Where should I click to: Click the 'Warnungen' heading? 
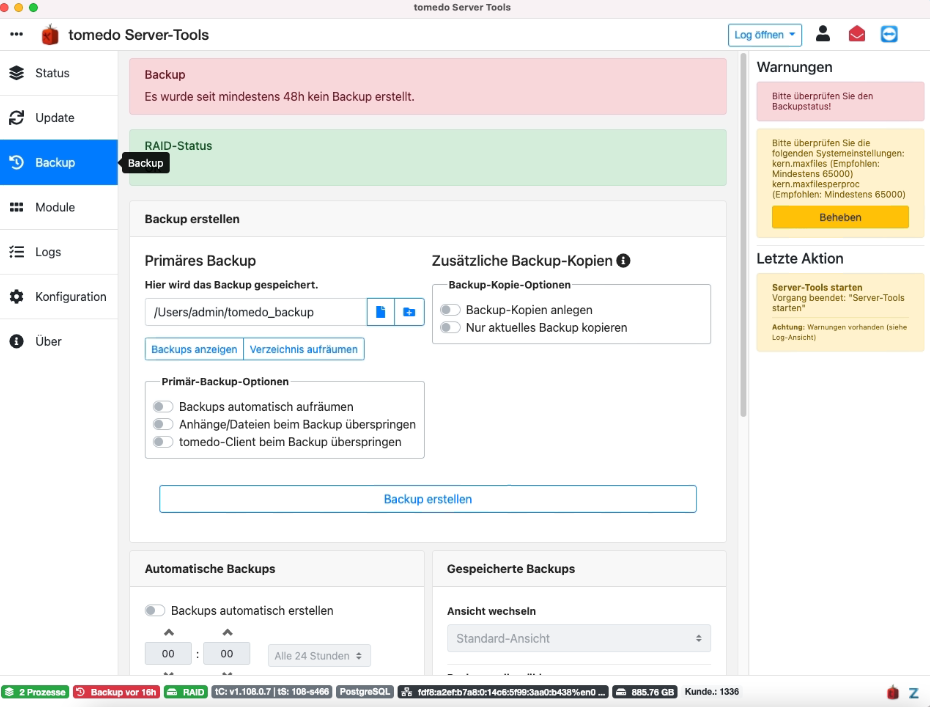794,67
